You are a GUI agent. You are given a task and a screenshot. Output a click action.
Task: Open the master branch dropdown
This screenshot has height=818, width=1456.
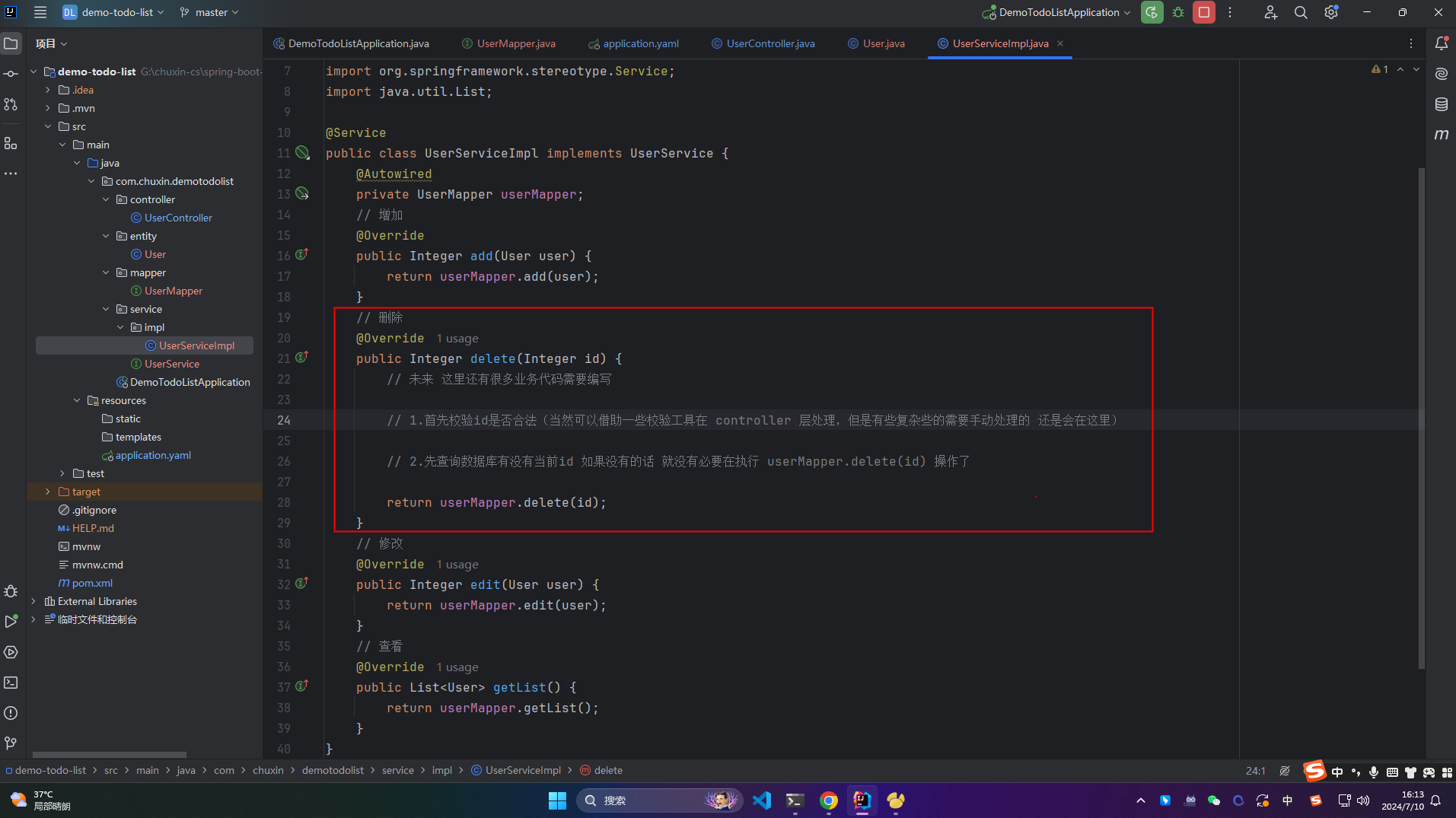[x=209, y=12]
